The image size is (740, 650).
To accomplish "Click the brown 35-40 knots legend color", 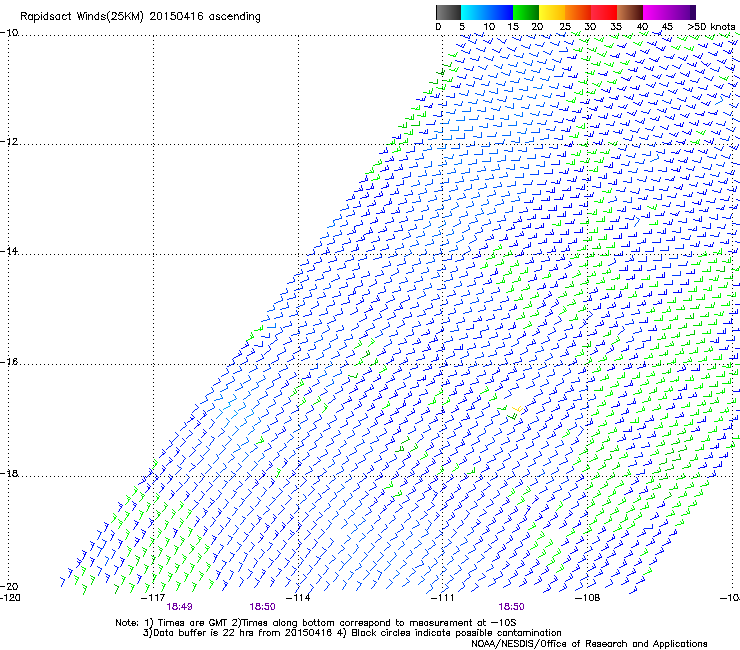I will [x=630, y=12].
